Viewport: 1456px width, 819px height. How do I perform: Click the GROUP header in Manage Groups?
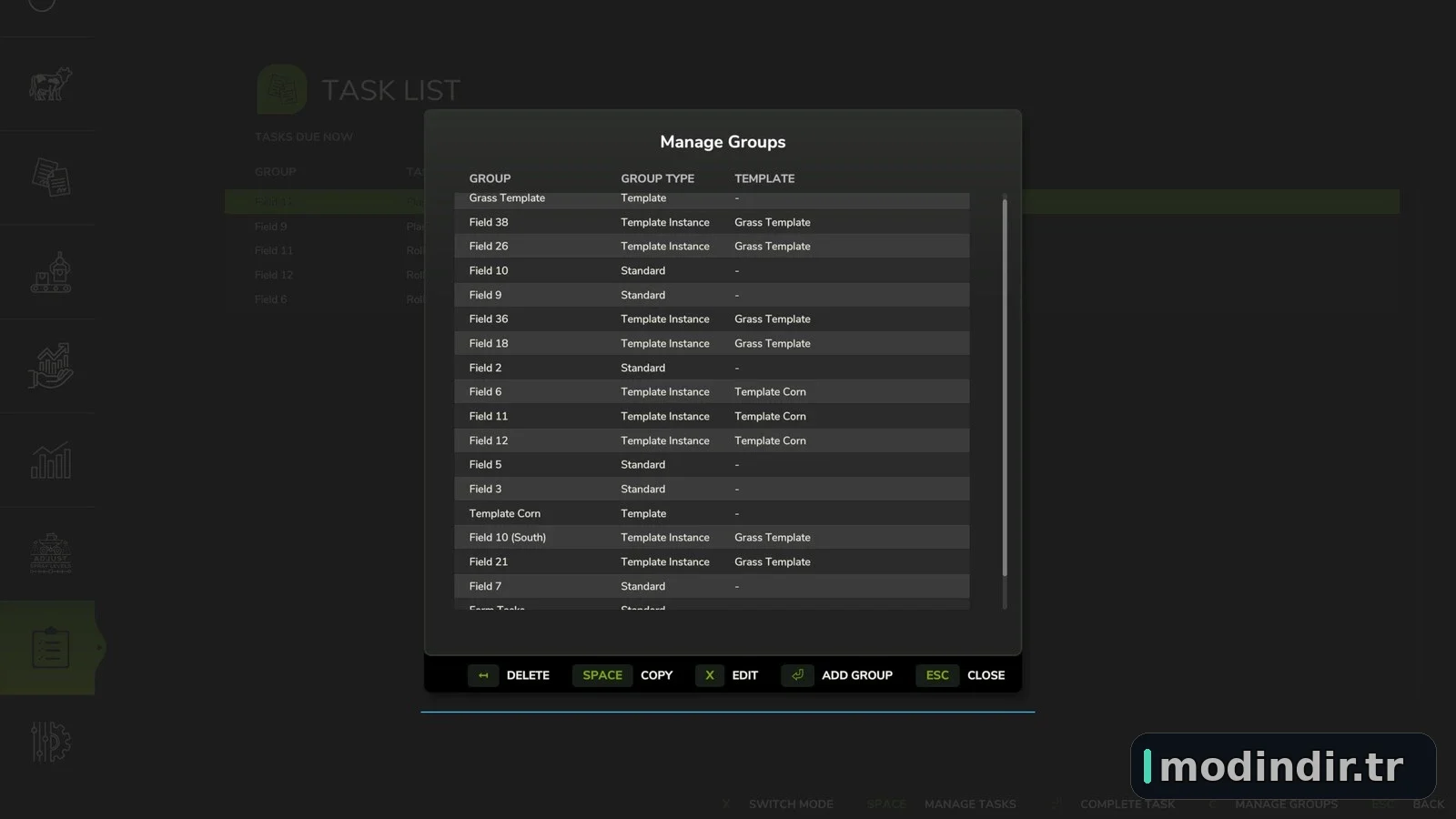490,178
